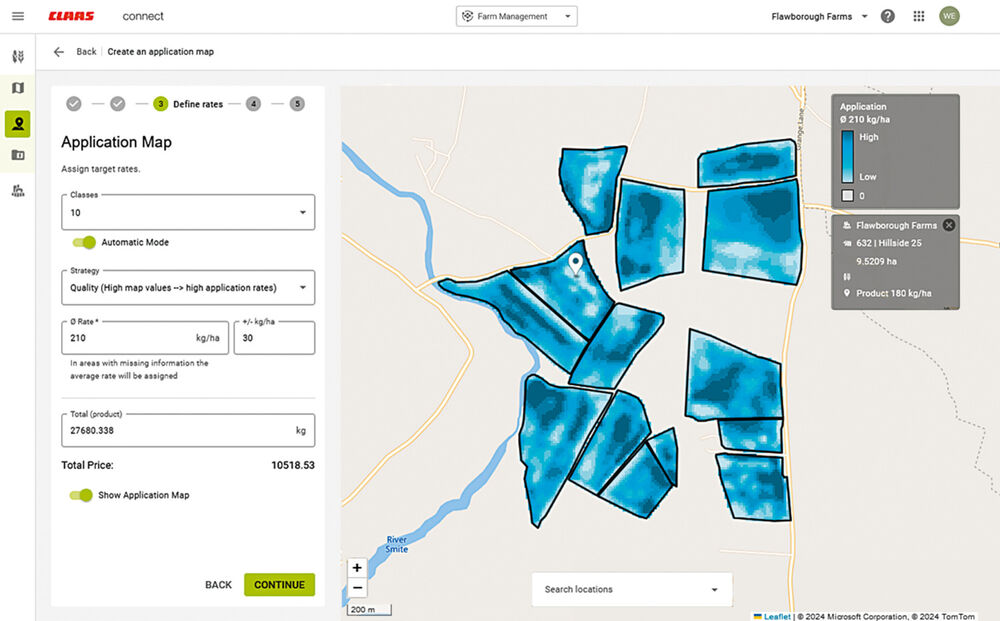The width and height of the screenshot is (1000, 621).
Task: Click the zero rate legend checkbox
Action: (847, 196)
